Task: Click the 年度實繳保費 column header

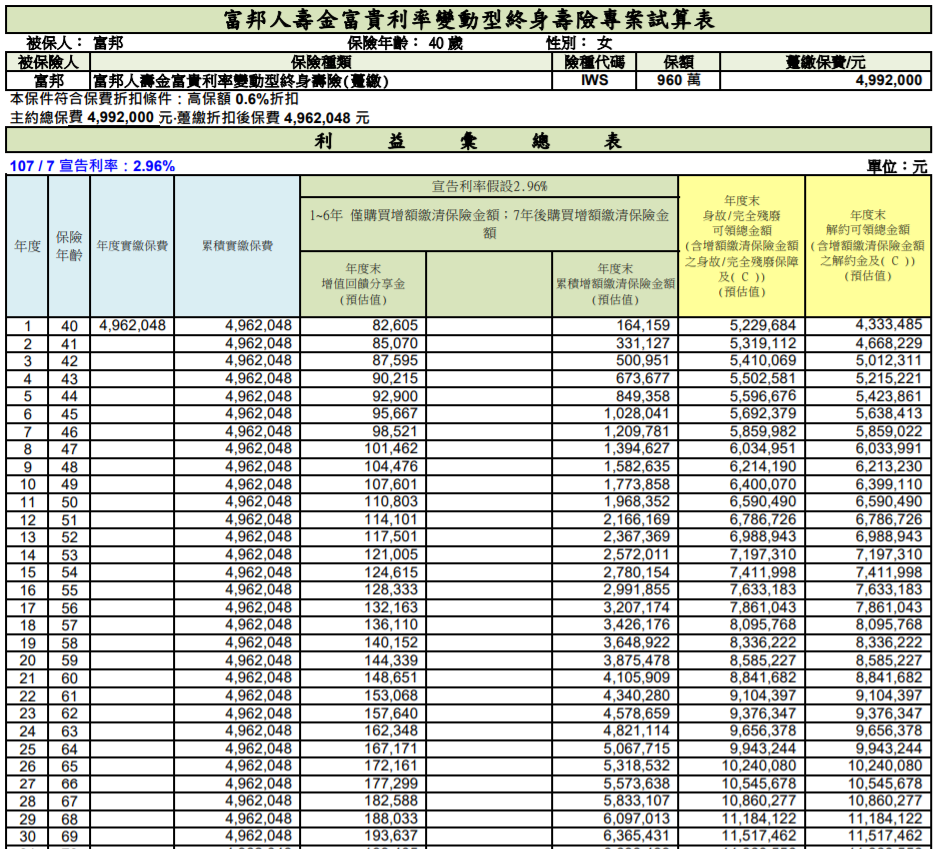Action: [132, 246]
